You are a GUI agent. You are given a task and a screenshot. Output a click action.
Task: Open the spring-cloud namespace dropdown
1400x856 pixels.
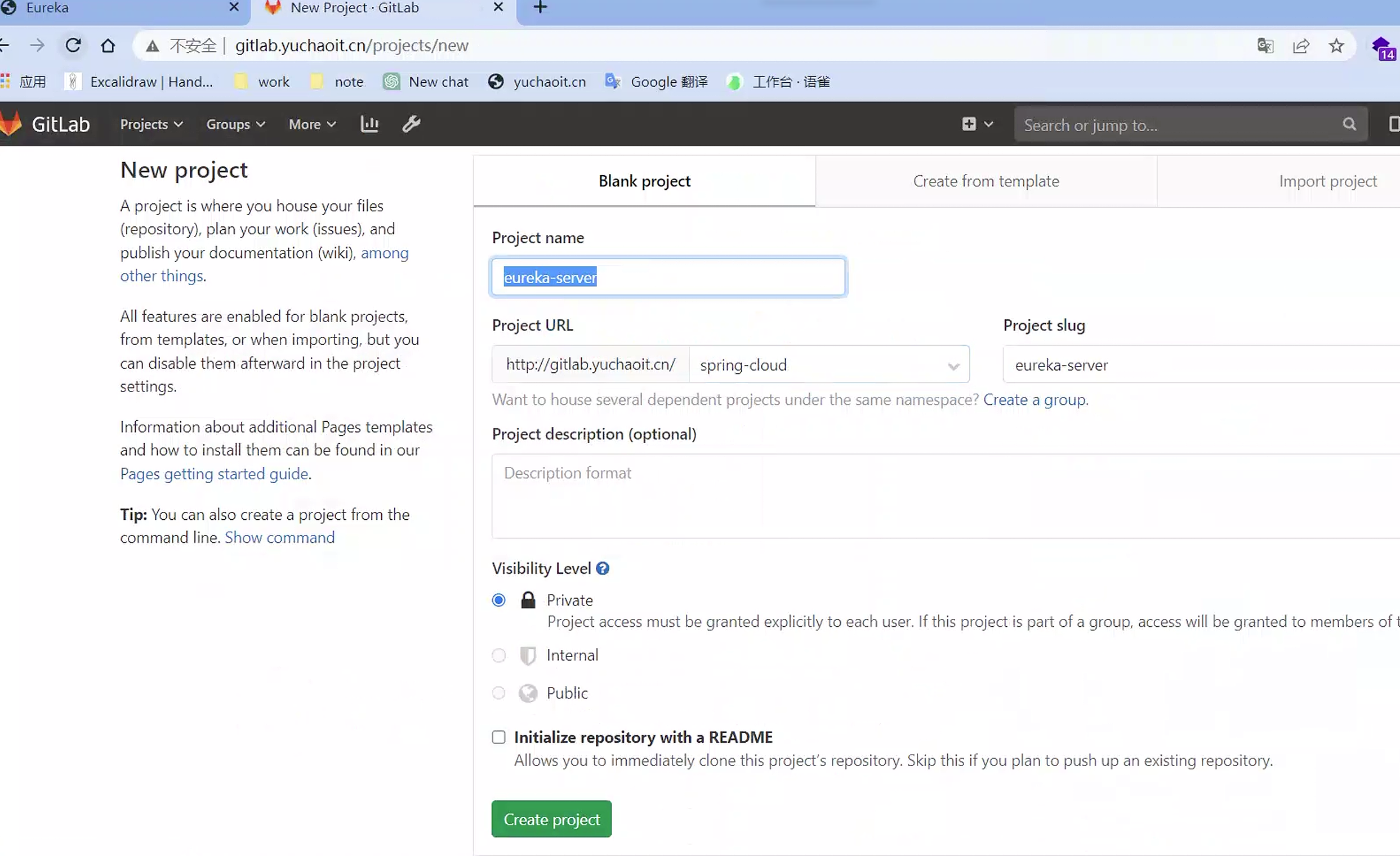(x=828, y=365)
